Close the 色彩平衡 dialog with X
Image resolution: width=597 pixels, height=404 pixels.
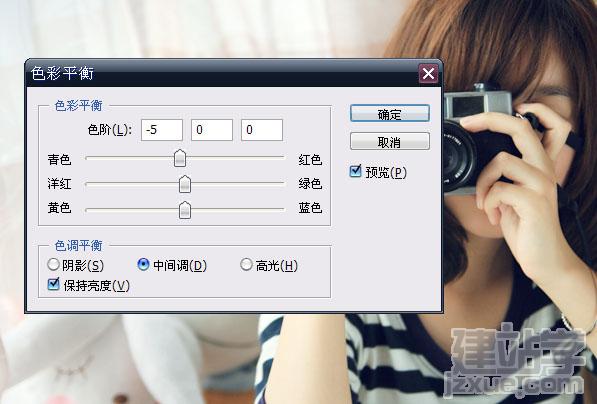tap(428, 73)
